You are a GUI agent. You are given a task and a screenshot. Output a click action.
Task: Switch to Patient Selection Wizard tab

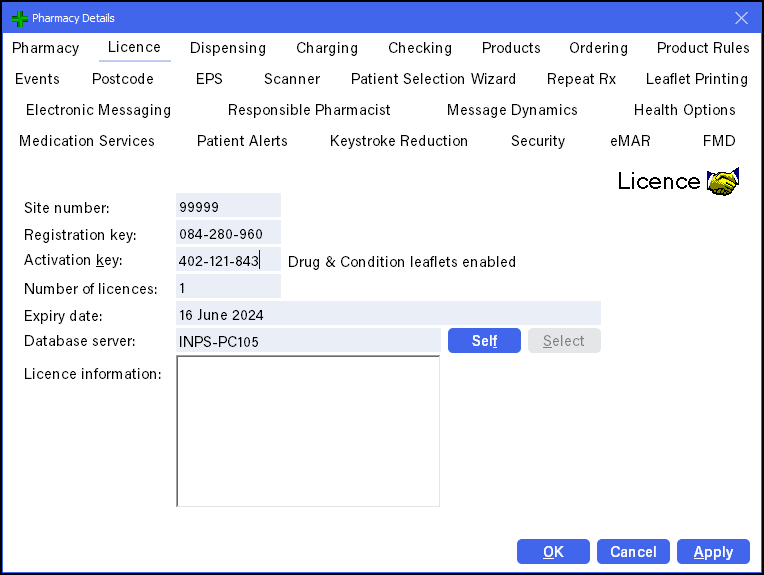point(433,79)
